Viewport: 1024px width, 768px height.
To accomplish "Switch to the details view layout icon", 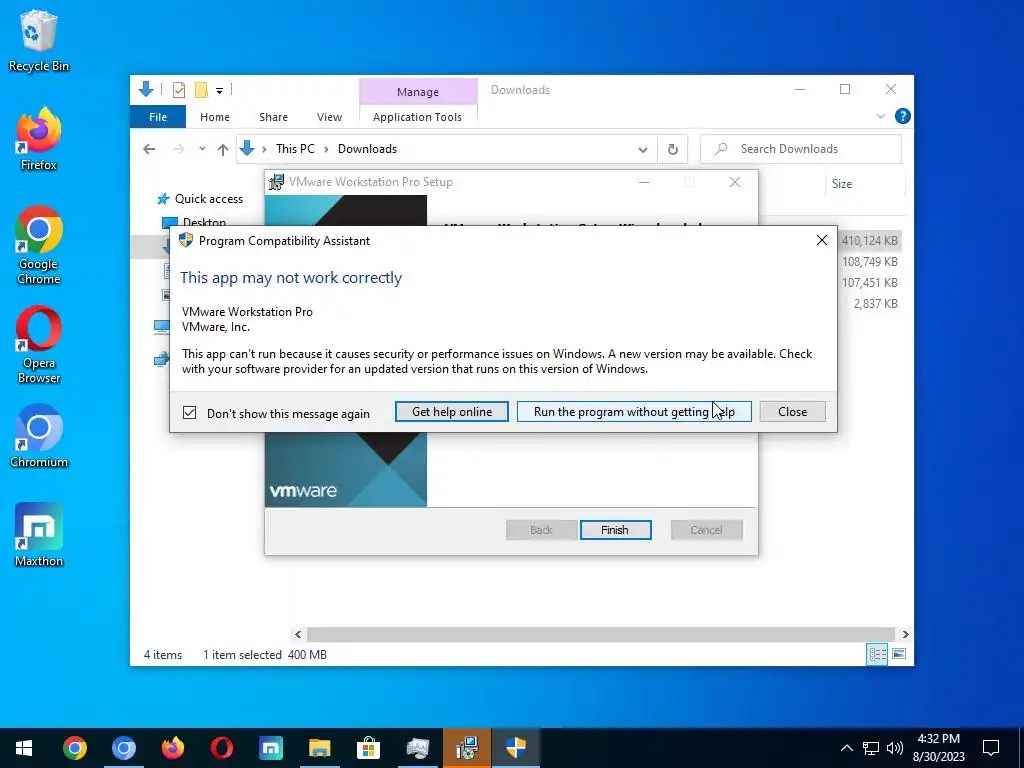I will point(877,654).
